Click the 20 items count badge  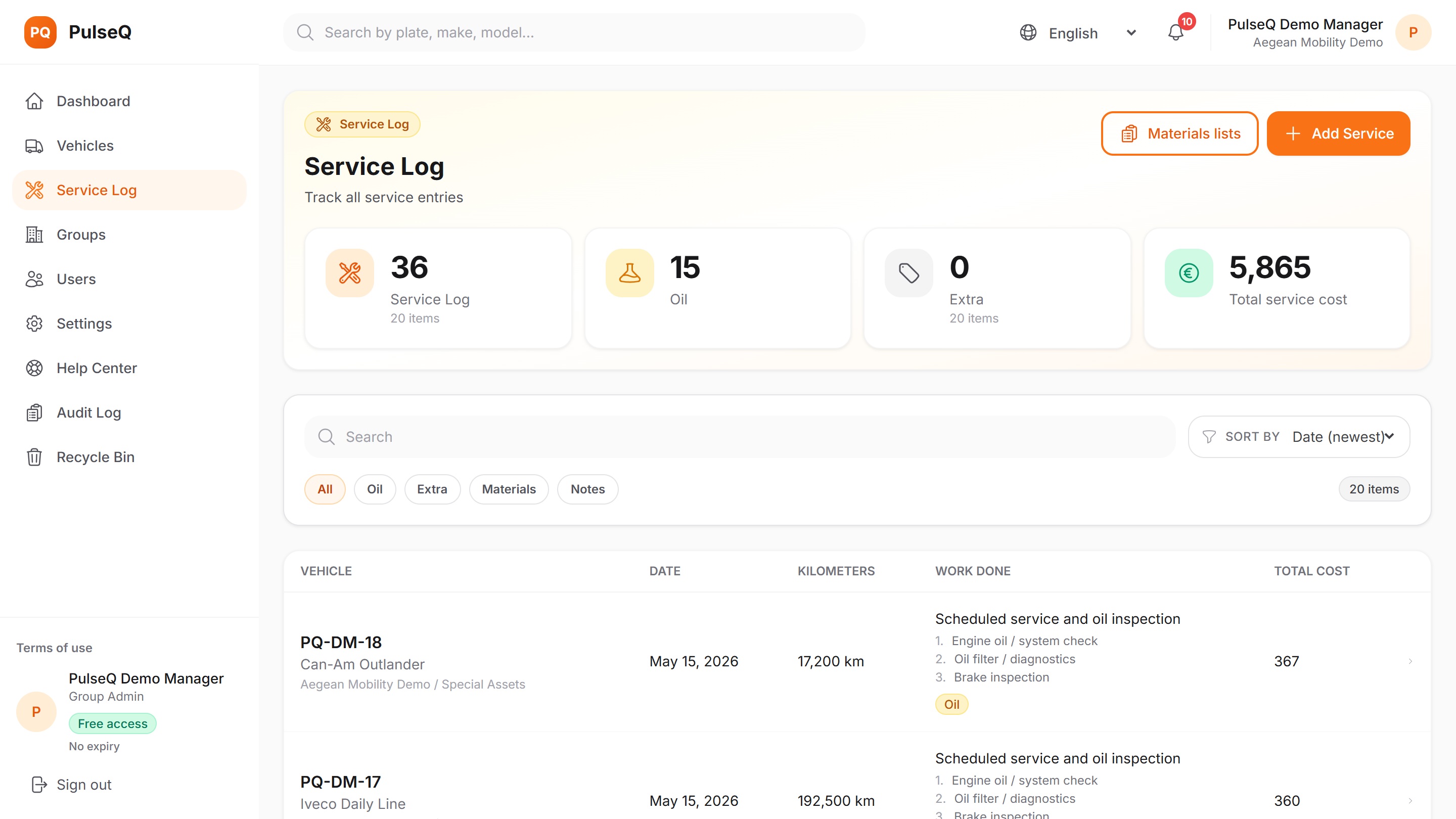click(1374, 489)
